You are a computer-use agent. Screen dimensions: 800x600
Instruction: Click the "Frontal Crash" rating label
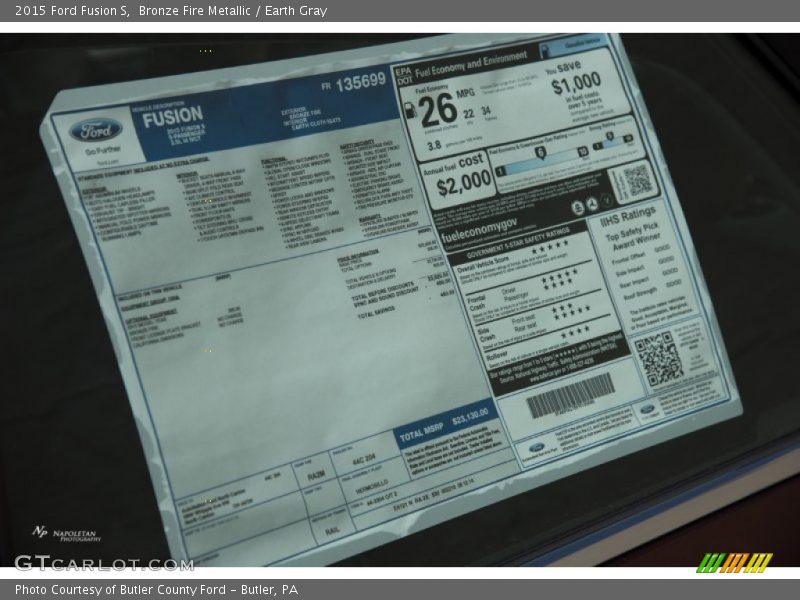[477, 303]
